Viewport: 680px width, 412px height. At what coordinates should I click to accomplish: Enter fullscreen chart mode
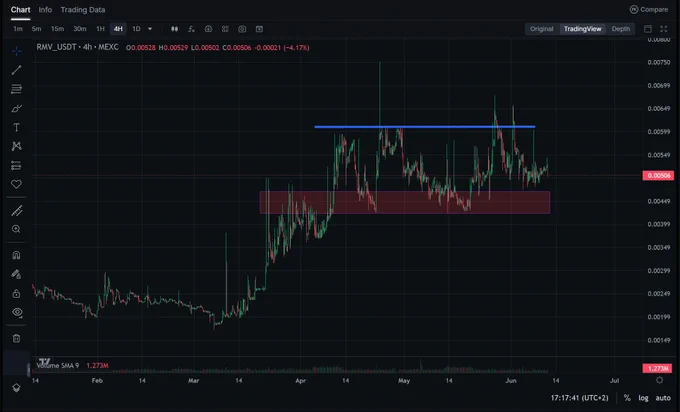664,29
